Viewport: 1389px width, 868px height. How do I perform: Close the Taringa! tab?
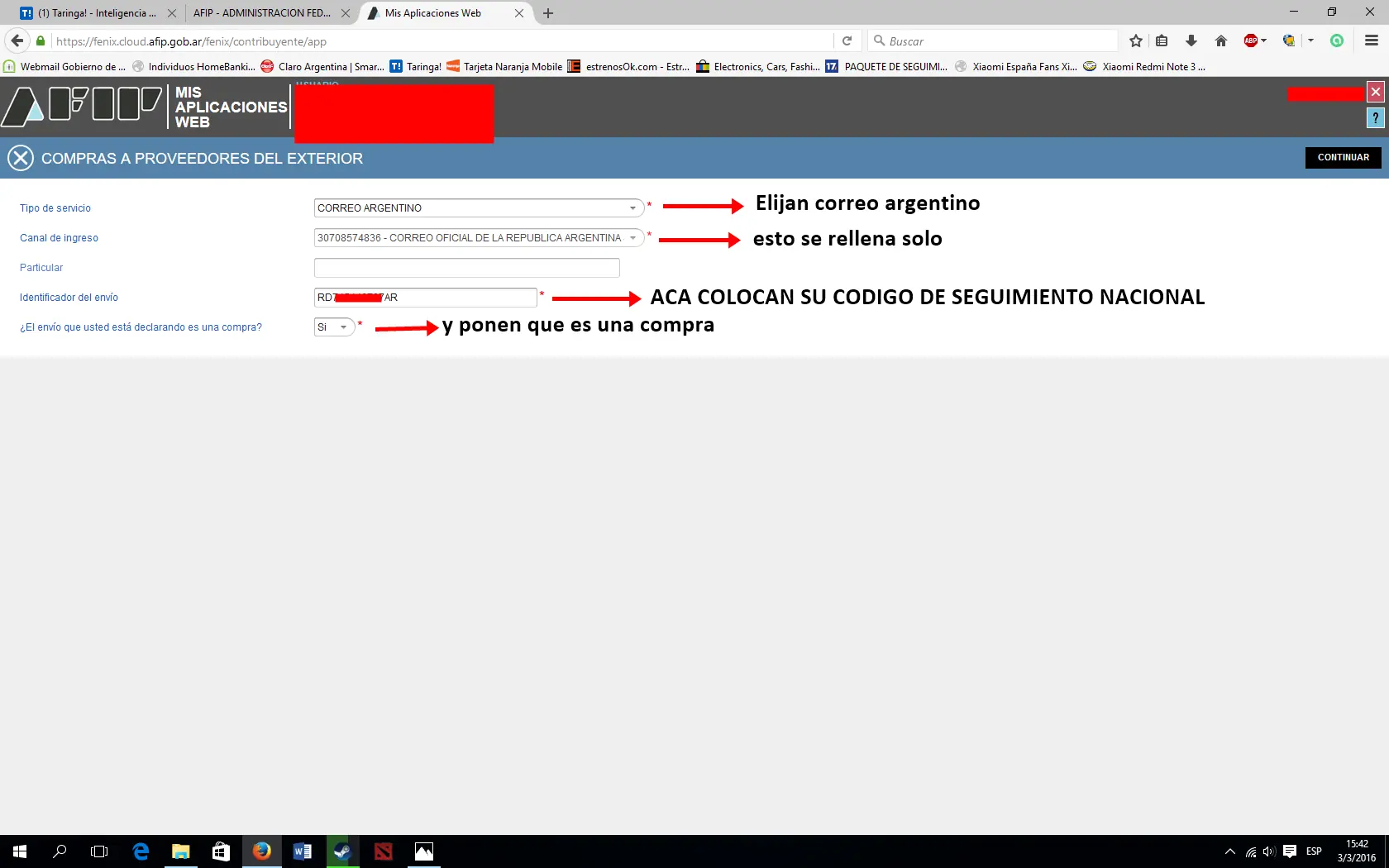171,13
